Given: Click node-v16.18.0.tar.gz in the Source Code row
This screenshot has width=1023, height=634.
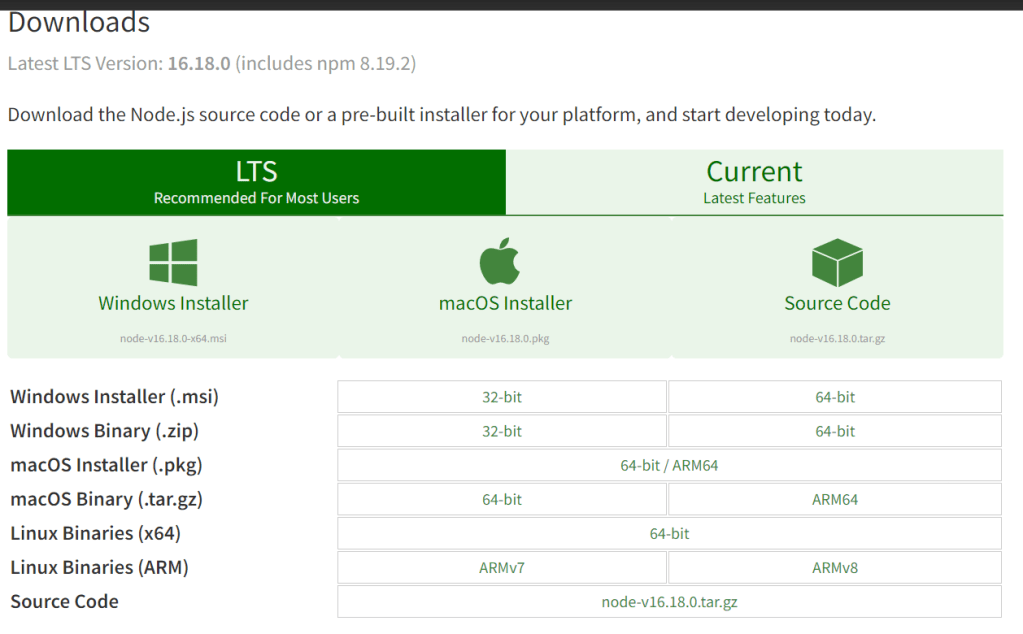Looking at the screenshot, I should click(669, 602).
